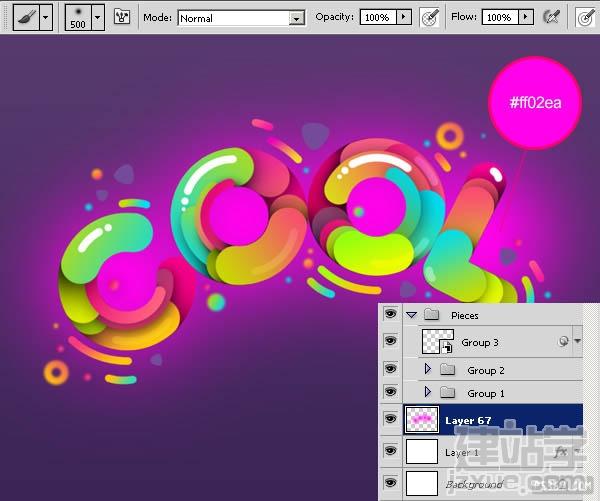Viewport: 600px width, 501px height.
Task: Select the Group 2 folder icon
Action: point(447,369)
